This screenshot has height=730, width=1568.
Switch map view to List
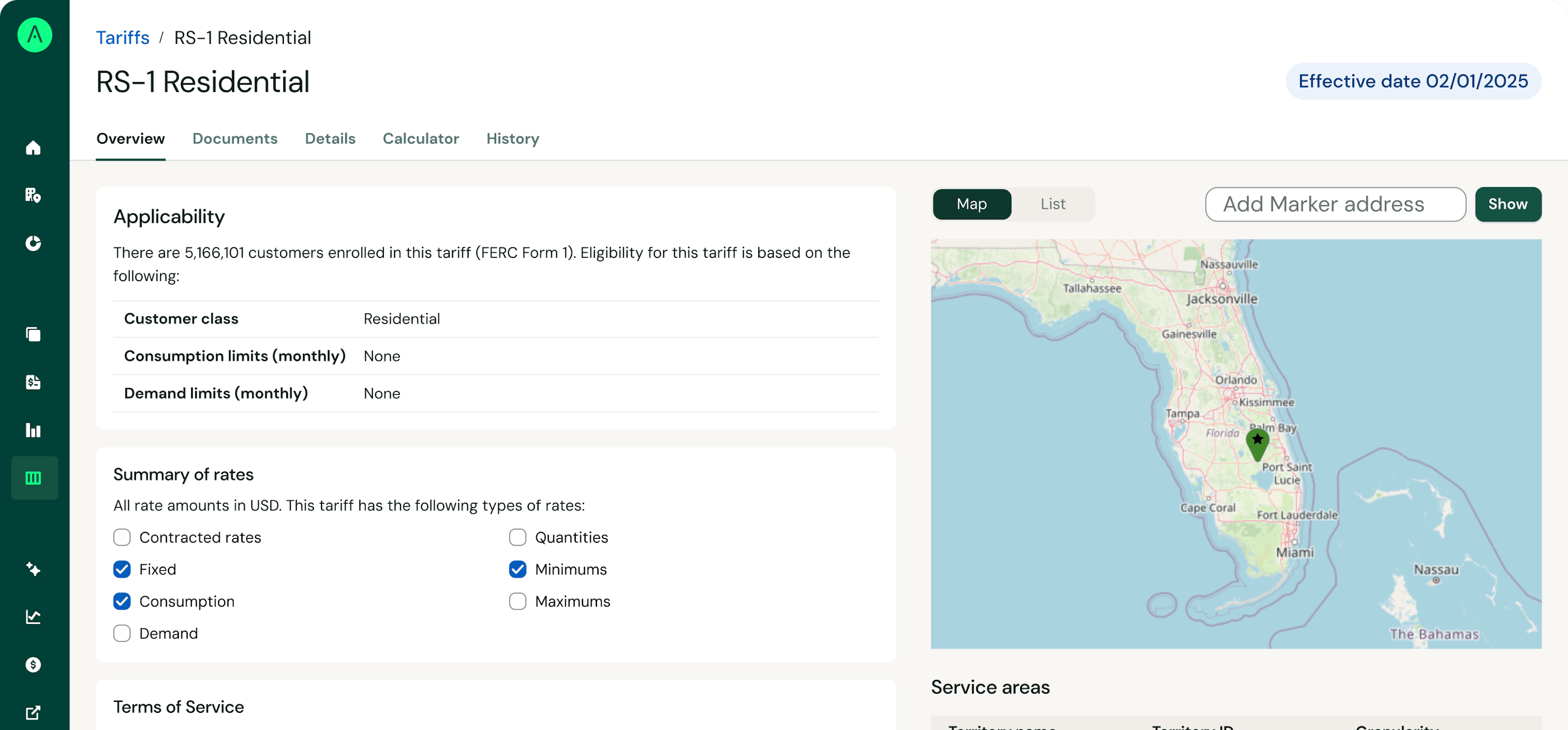pyautogui.click(x=1052, y=204)
